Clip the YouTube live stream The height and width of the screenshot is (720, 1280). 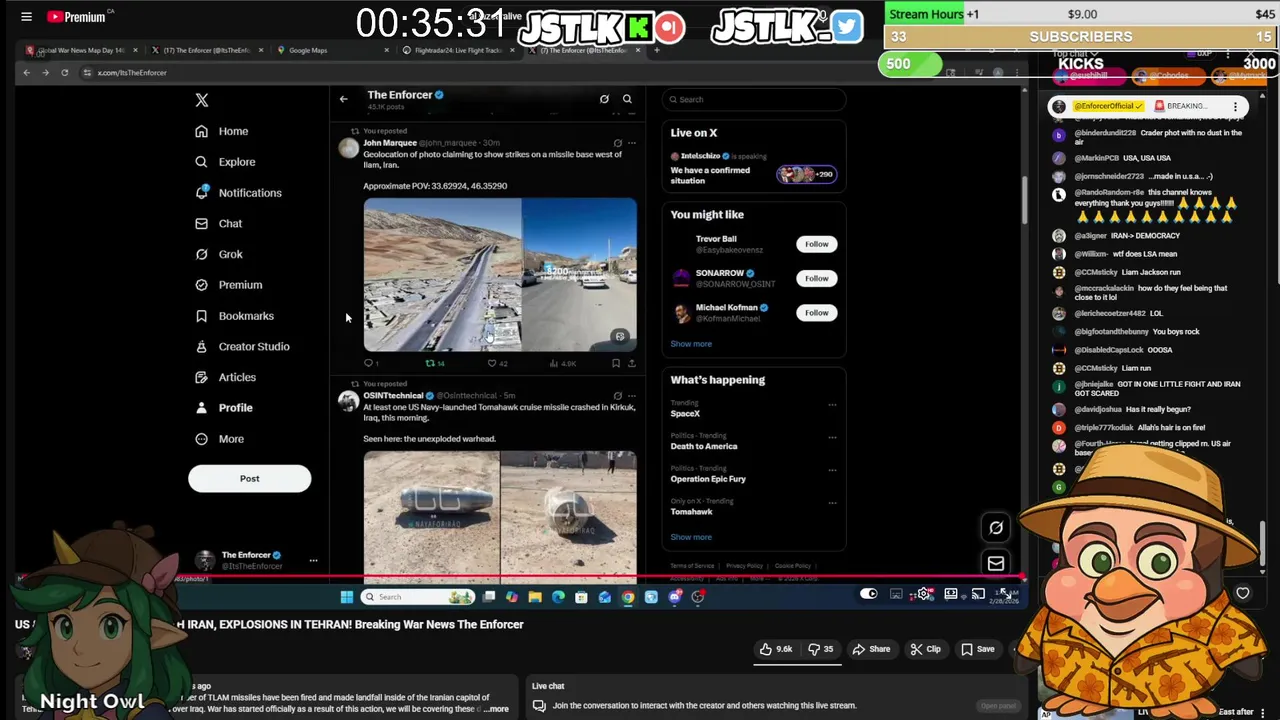click(925, 649)
